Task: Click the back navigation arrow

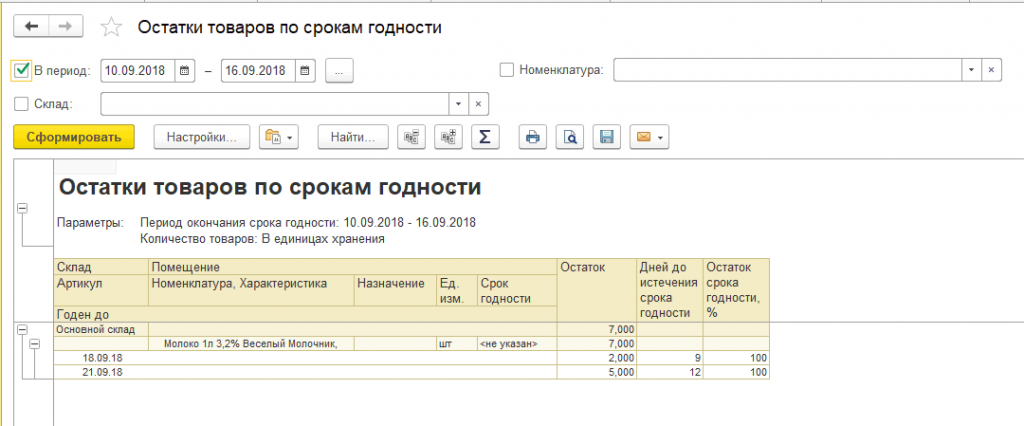Action: click(x=31, y=26)
